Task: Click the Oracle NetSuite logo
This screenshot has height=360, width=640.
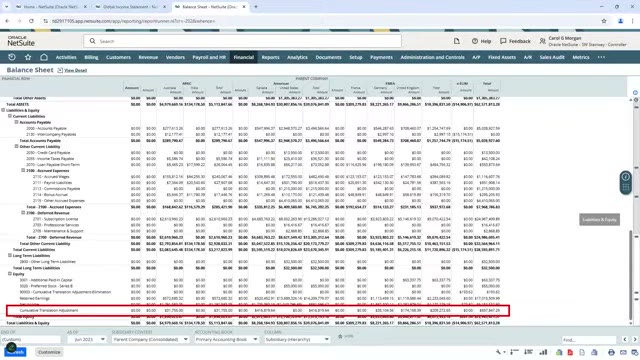Action: pos(21,41)
